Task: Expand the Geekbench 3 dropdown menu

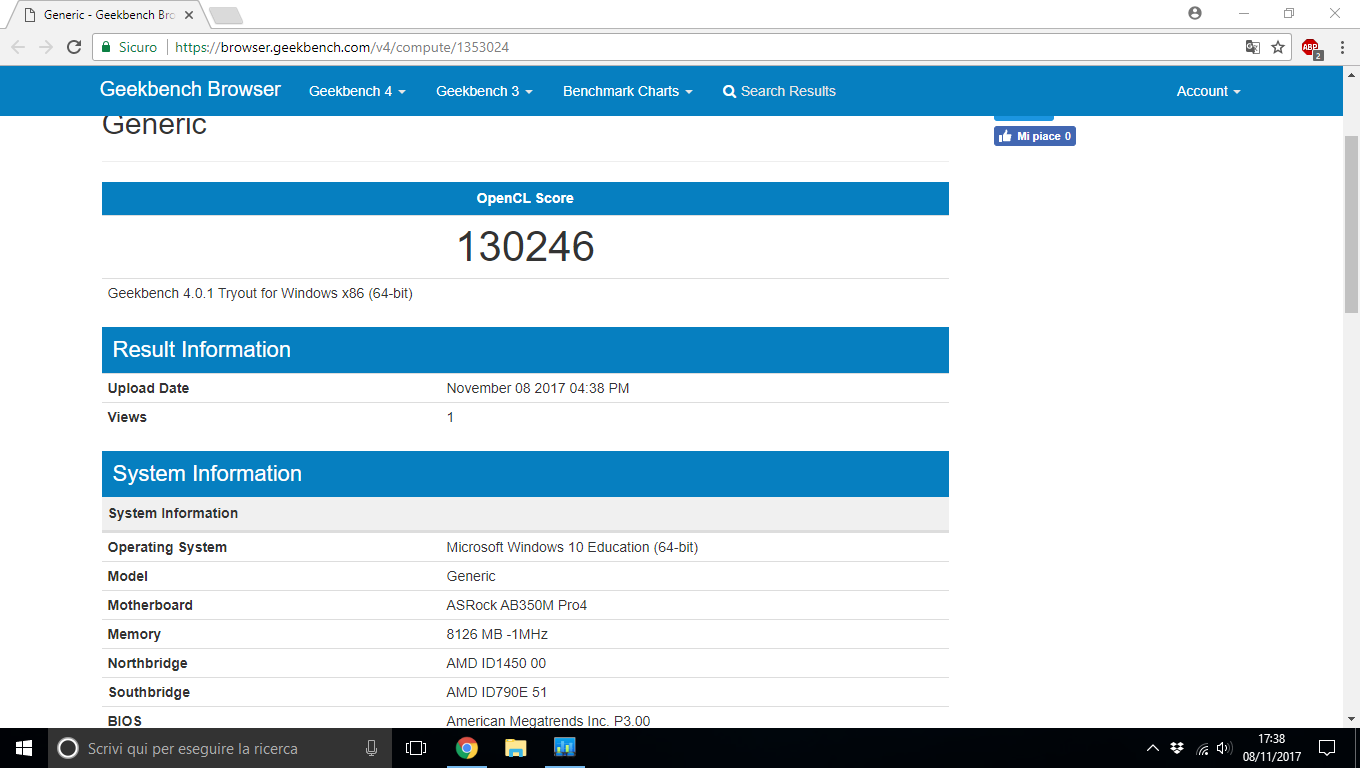Action: point(484,91)
